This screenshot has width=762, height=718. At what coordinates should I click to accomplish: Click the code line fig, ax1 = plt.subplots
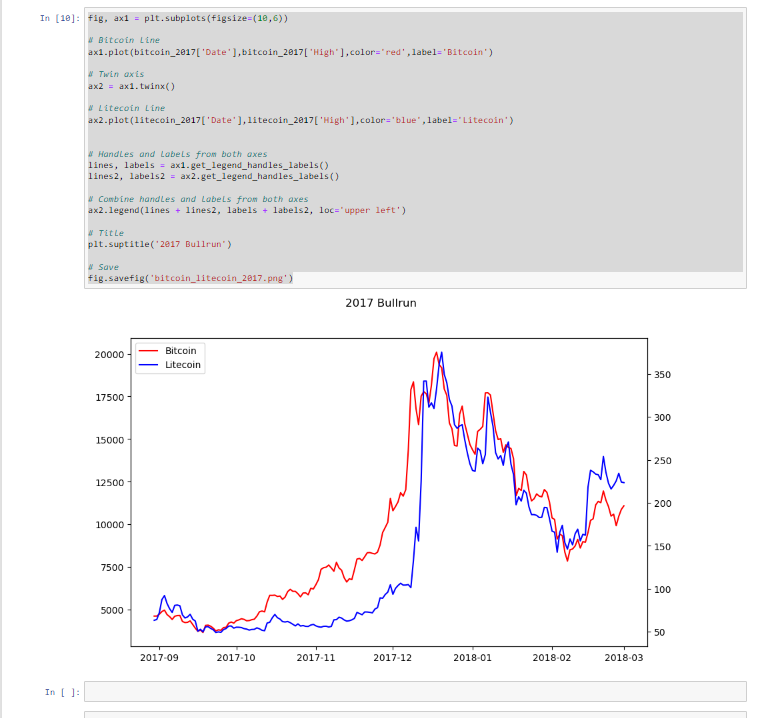(x=188, y=18)
